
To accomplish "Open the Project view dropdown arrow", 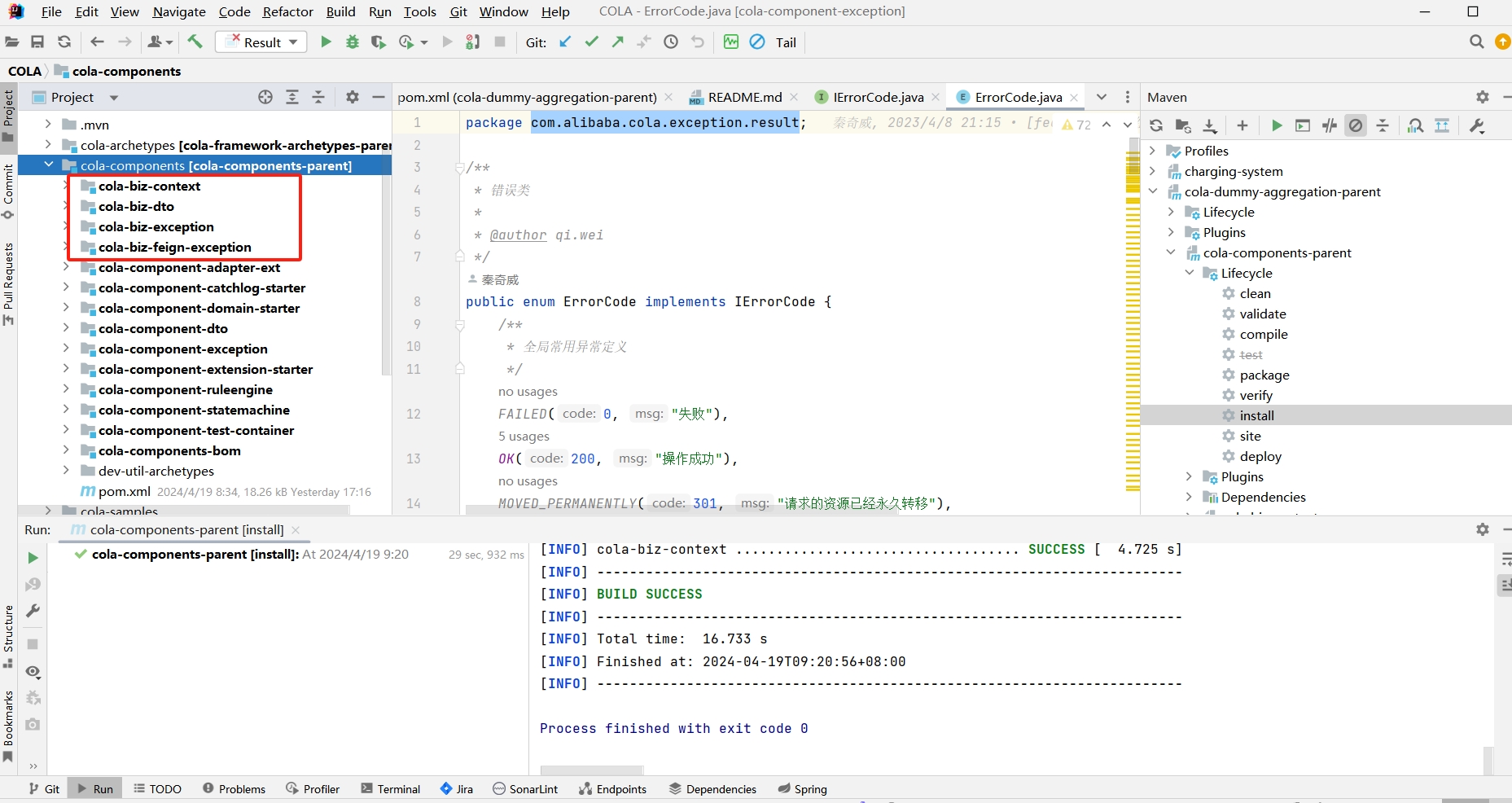I will (x=114, y=98).
